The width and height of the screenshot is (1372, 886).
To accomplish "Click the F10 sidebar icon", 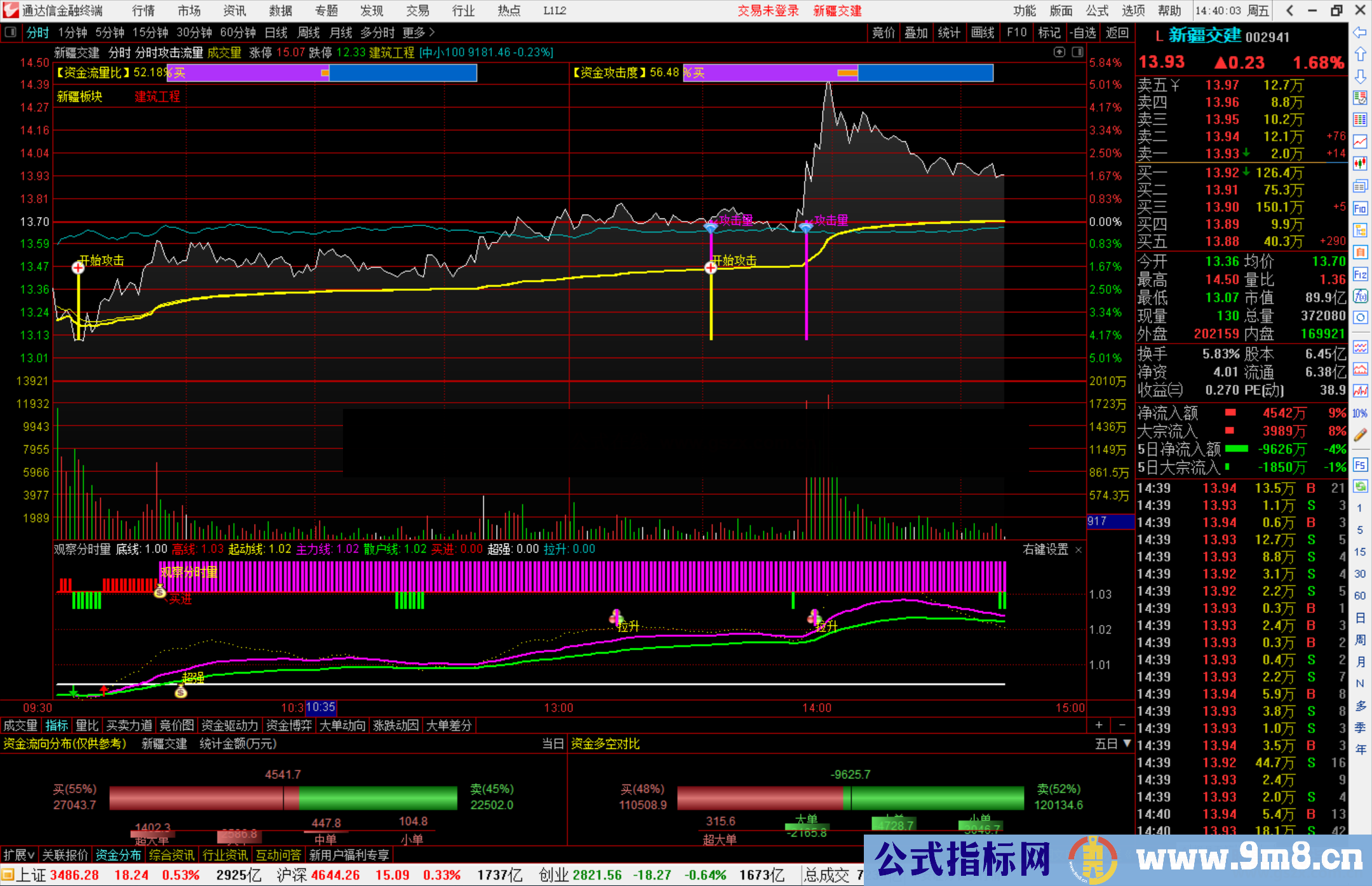I will (x=1360, y=209).
